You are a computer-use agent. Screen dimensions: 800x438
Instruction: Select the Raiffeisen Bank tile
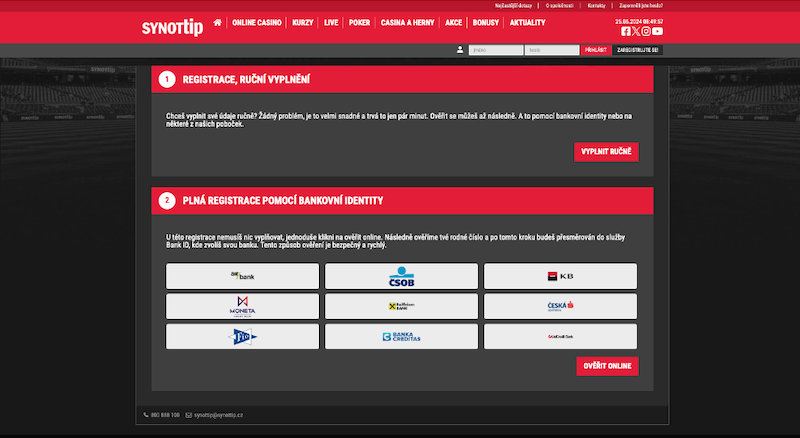(x=402, y=306)
